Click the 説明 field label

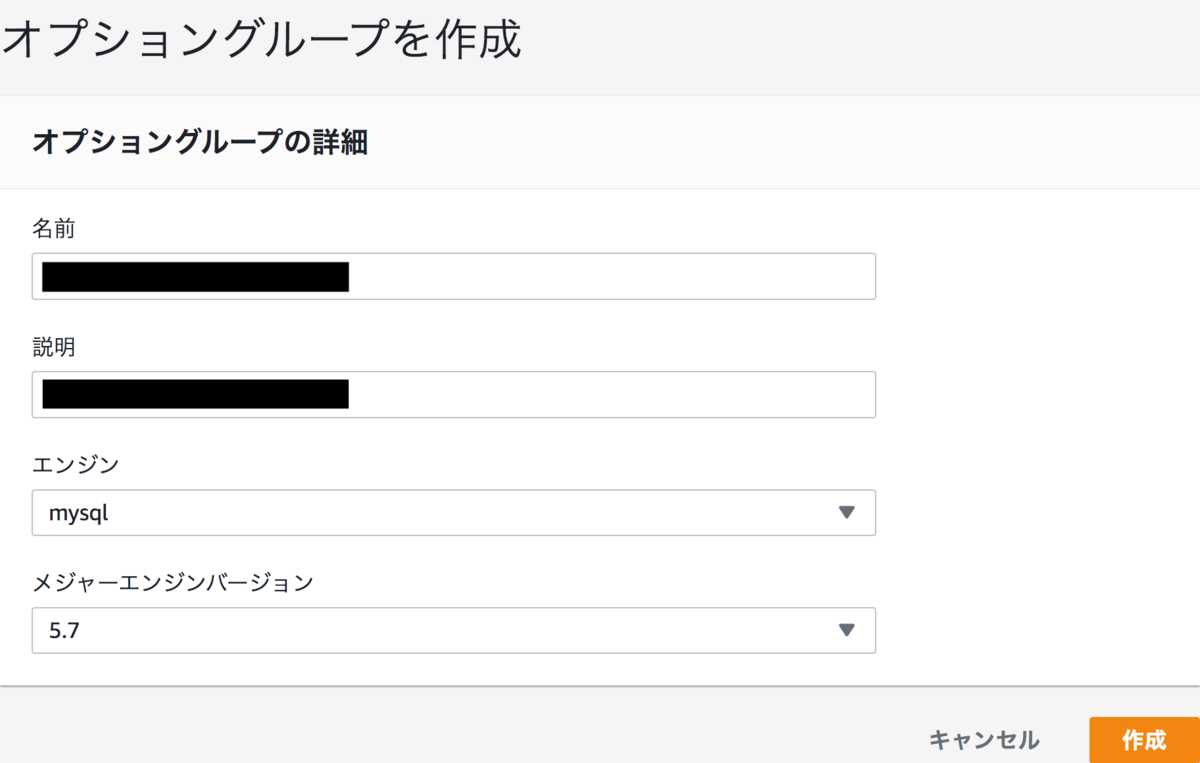point(50,347)
